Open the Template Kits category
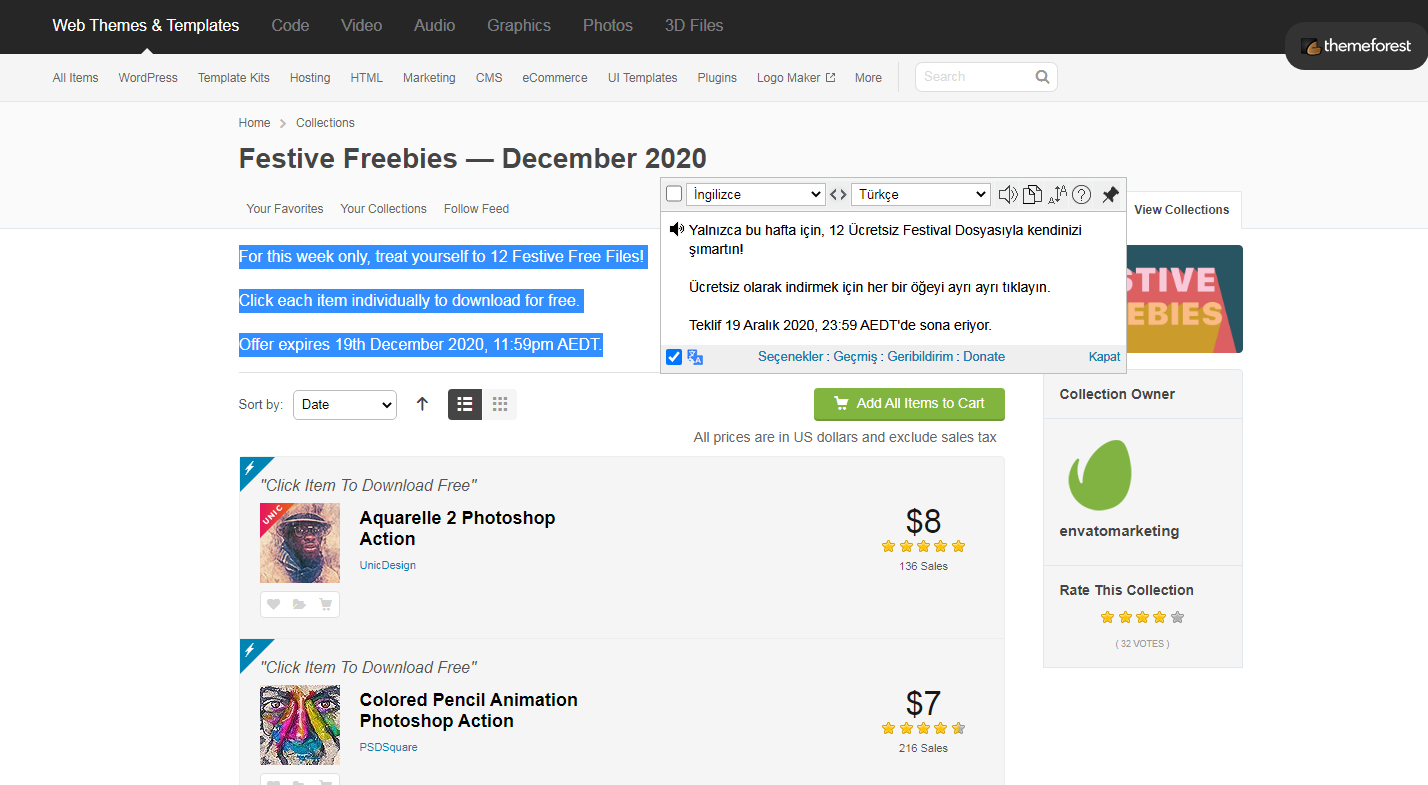The height and width of the screenshot is (785, 1428). tap(234, 78)
